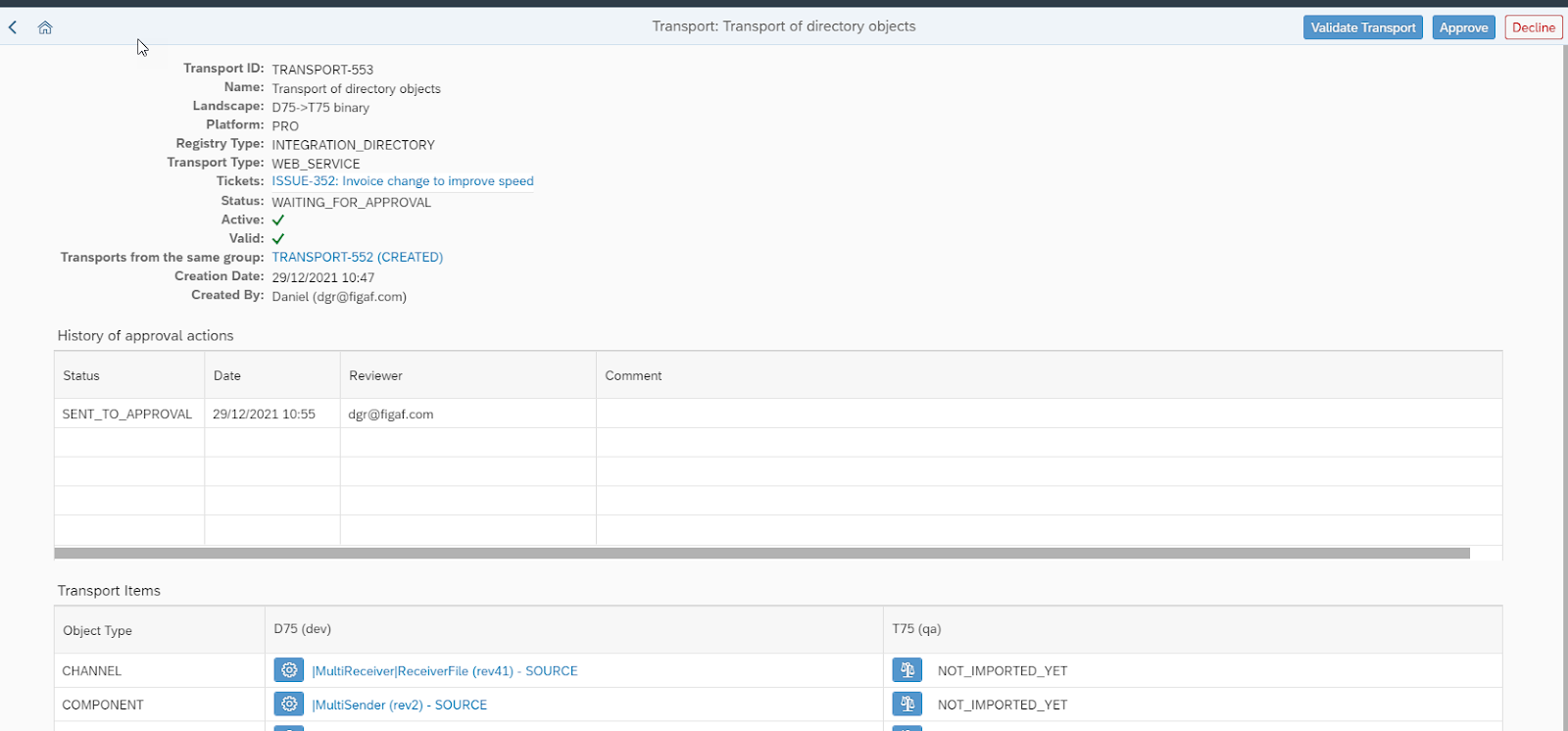
Task: Click the Validate Transport button
Action: click(1363, 27)
